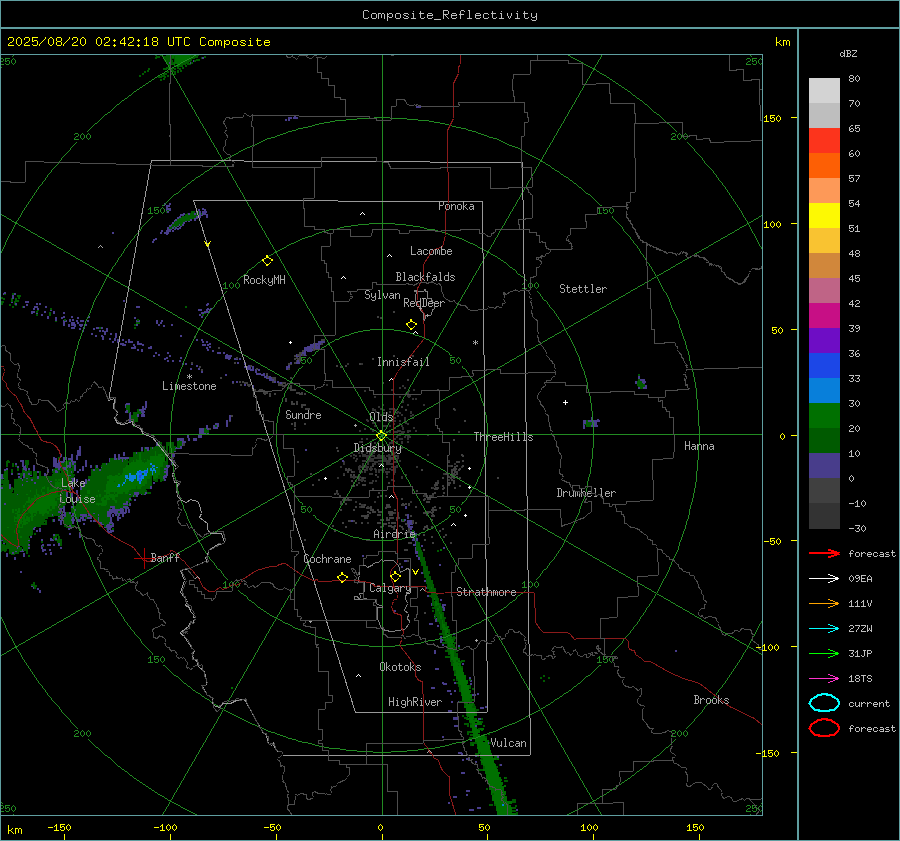Select the Sylvan label on map
The width and height of the screenshot is (900, 841).
tap(382, 295)
